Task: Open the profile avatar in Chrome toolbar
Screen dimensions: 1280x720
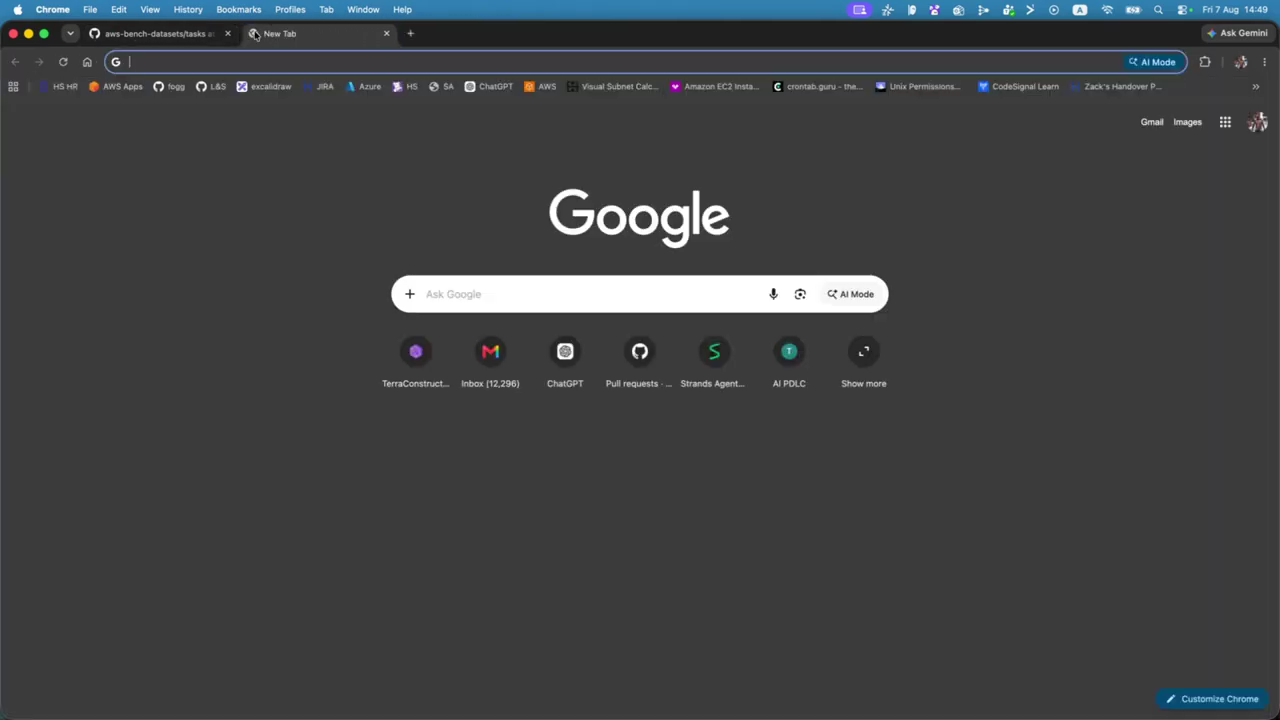Action: [x=1241, y=62]
